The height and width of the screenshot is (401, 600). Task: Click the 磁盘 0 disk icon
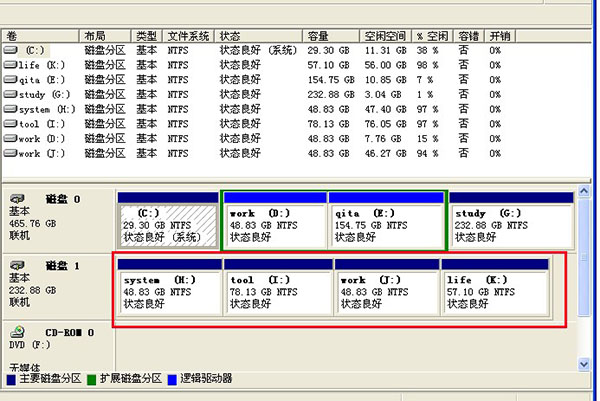[x=18, y=199]
